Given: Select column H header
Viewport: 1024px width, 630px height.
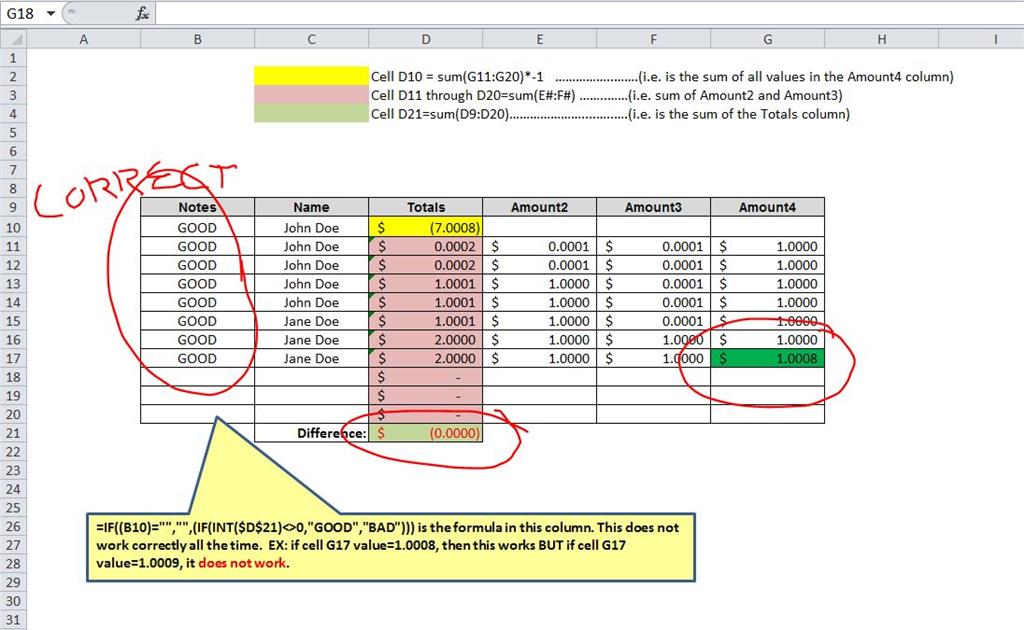Looking at the screenshot, I should click(882, 39).
